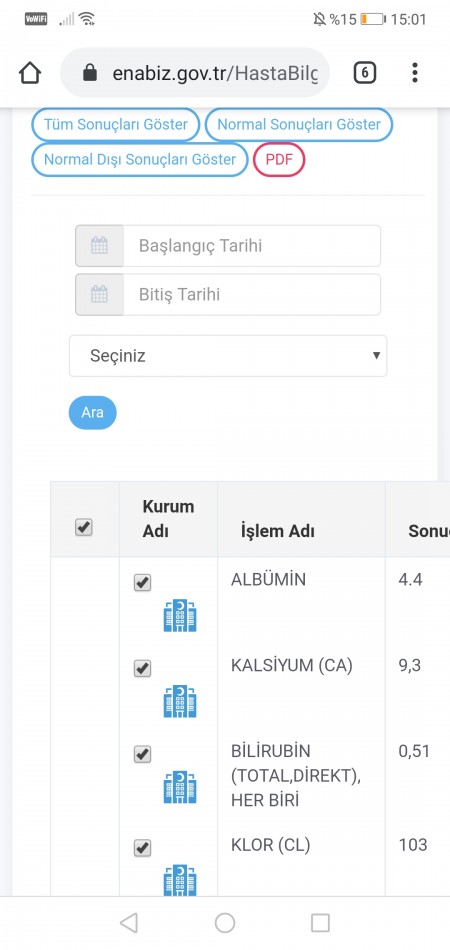Tap the hospital icon in BİLİRUBİN row
Image resolution: width=450 pixels, height=950 pixels.
pyautogui.click(x=180, y=787)
